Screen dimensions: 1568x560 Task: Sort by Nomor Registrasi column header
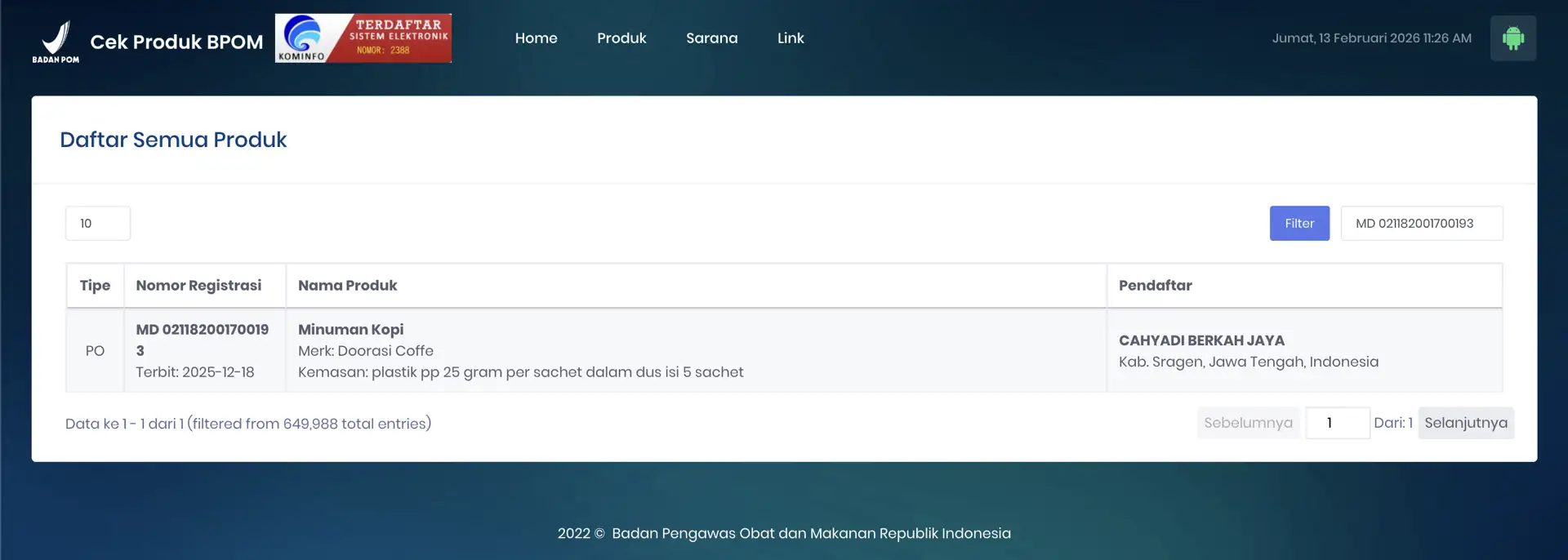point(204,286)
